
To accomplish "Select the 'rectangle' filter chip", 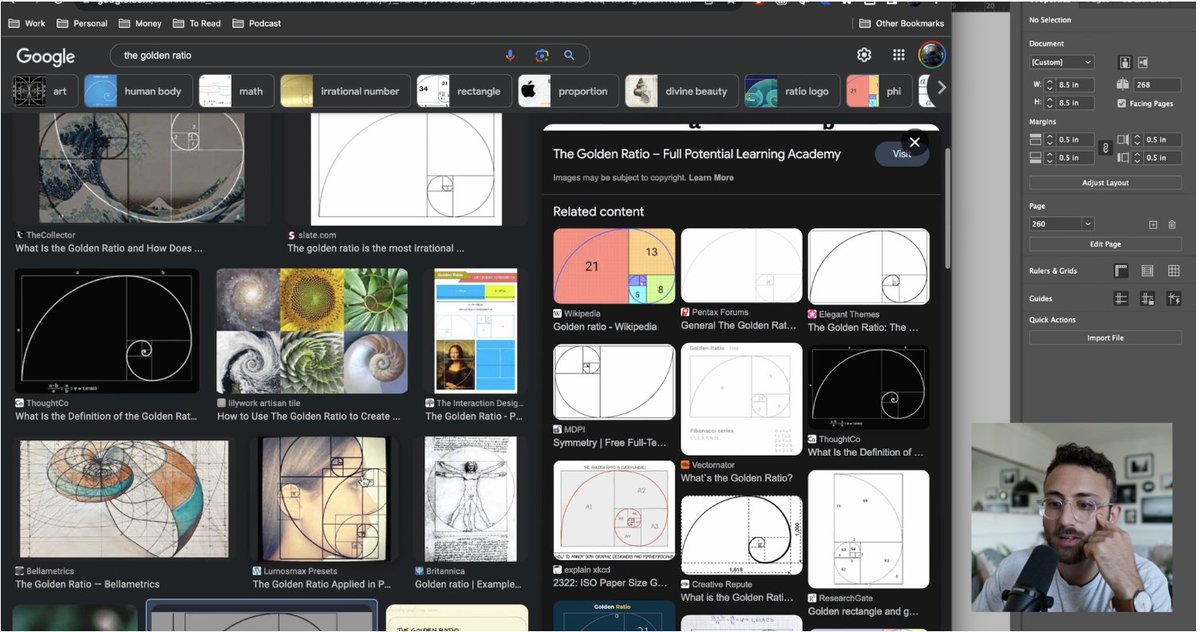I will point(464,91).
